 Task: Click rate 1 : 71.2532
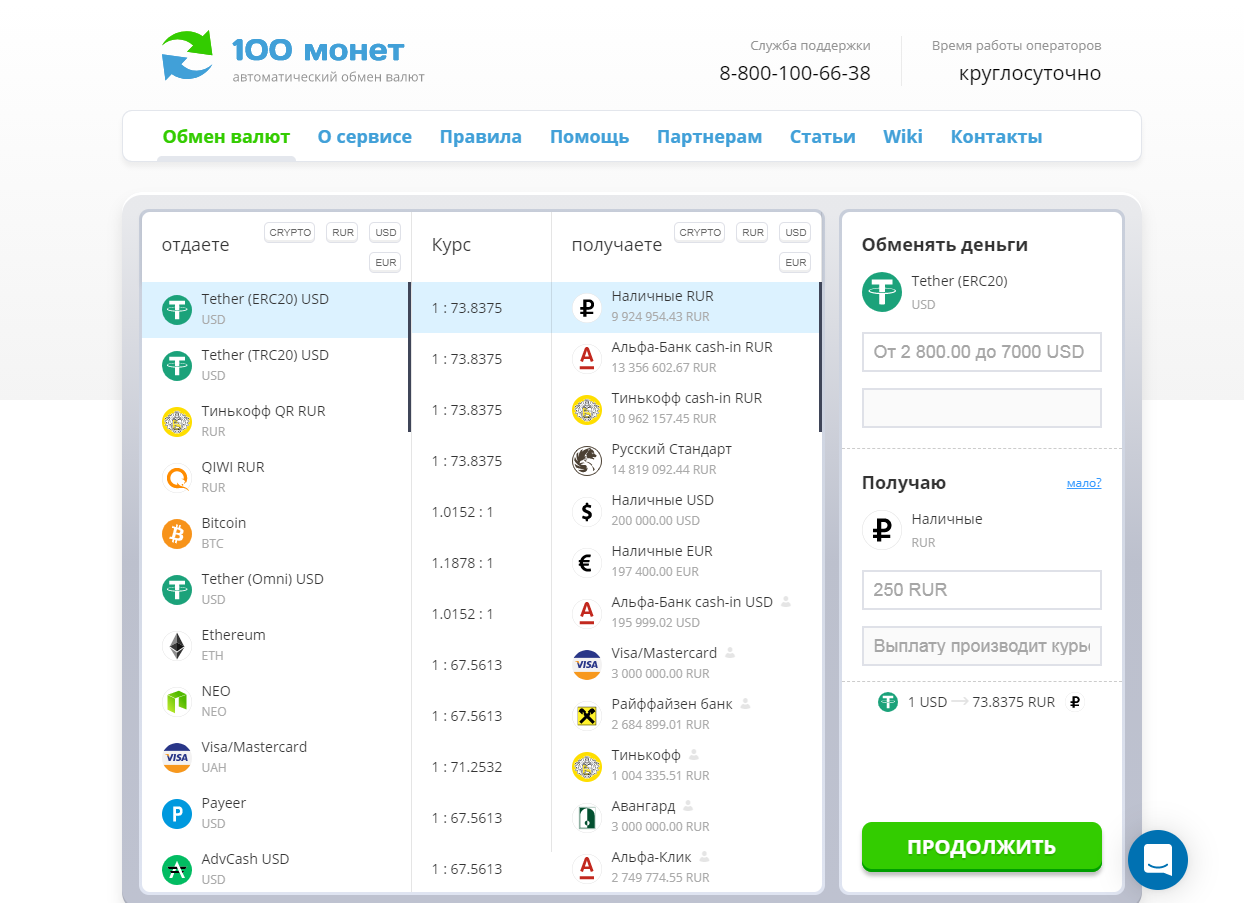tap(467, 767)
